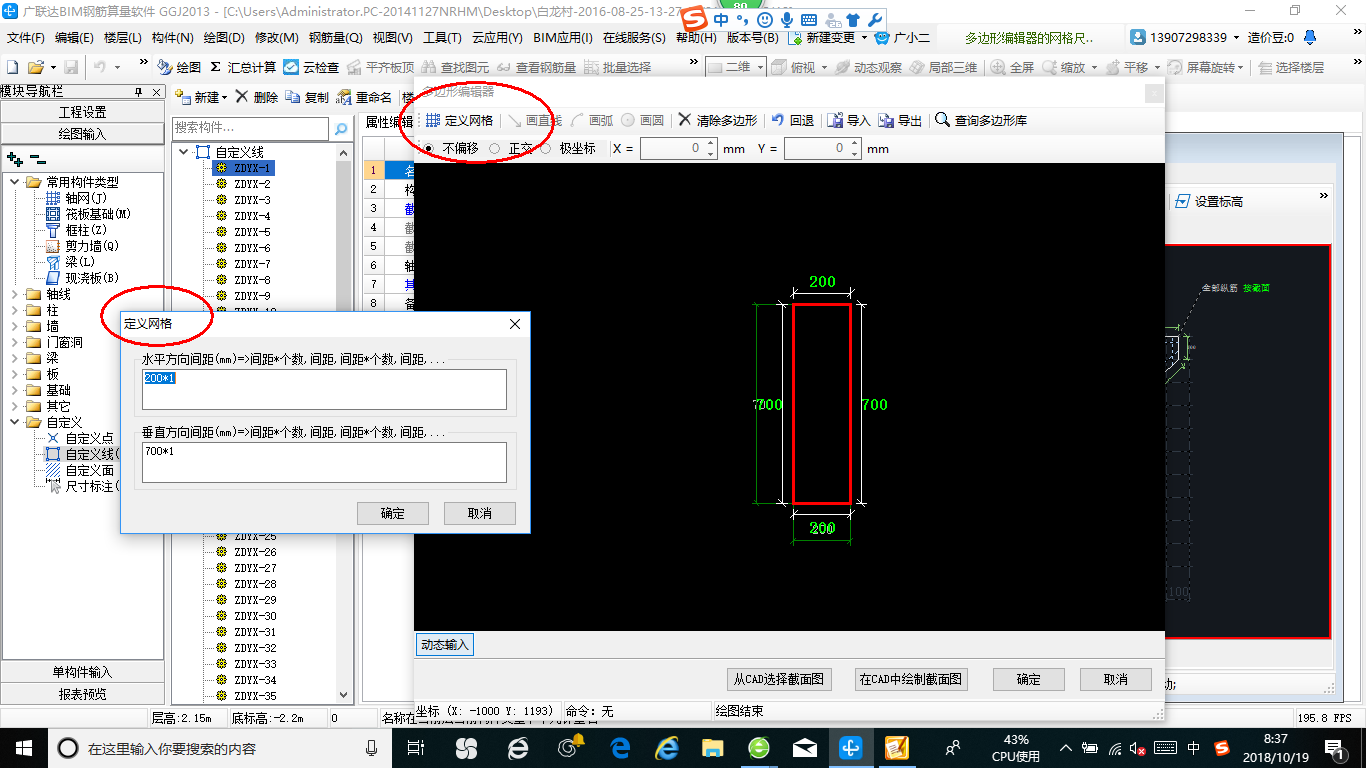Open the 单构件输入 navigation section
This screenshot has height=768, width=1366.
[83, 672]
